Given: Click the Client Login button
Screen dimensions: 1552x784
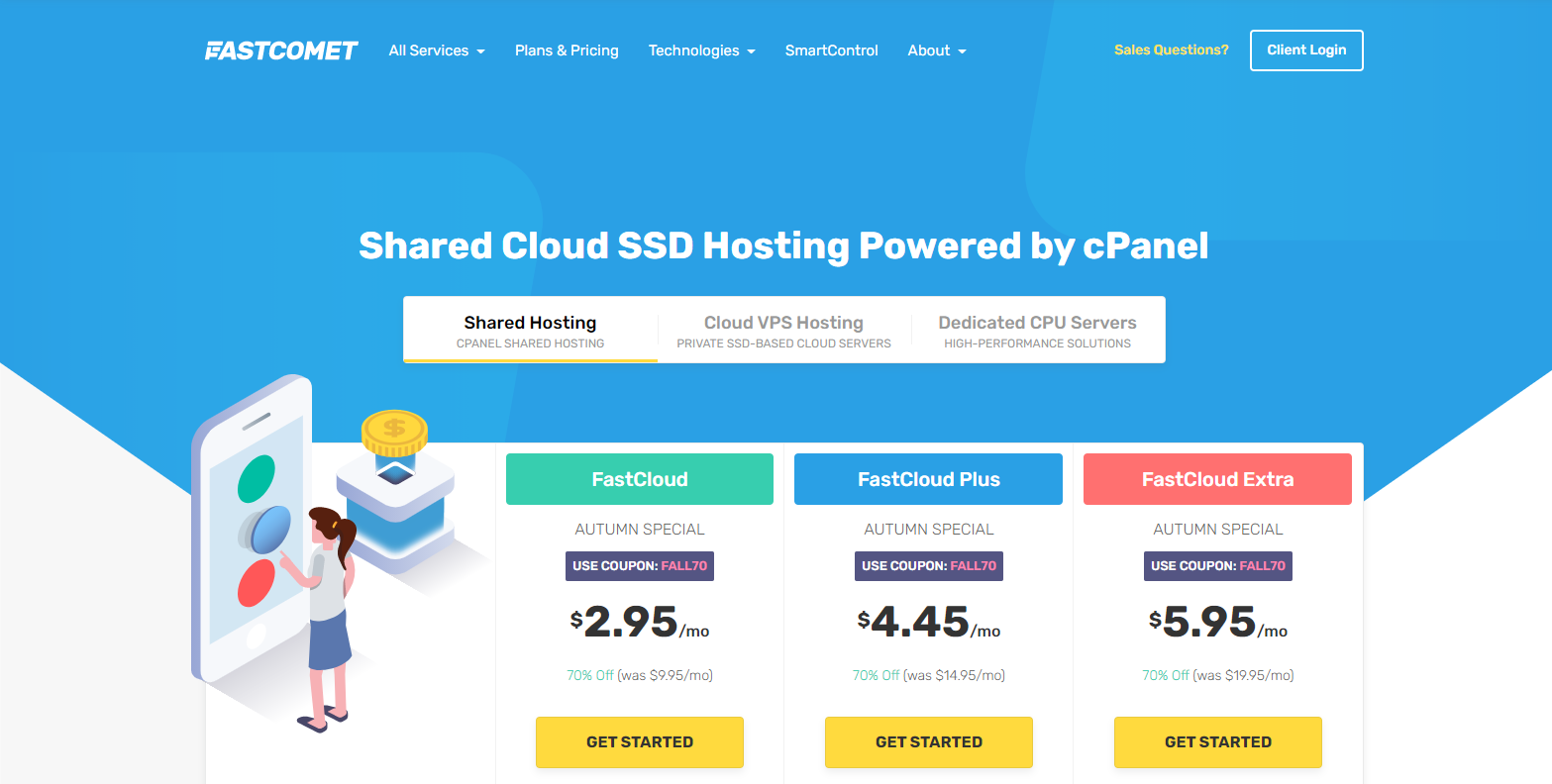Looking at the screenshot, I should pos(1305,50).
